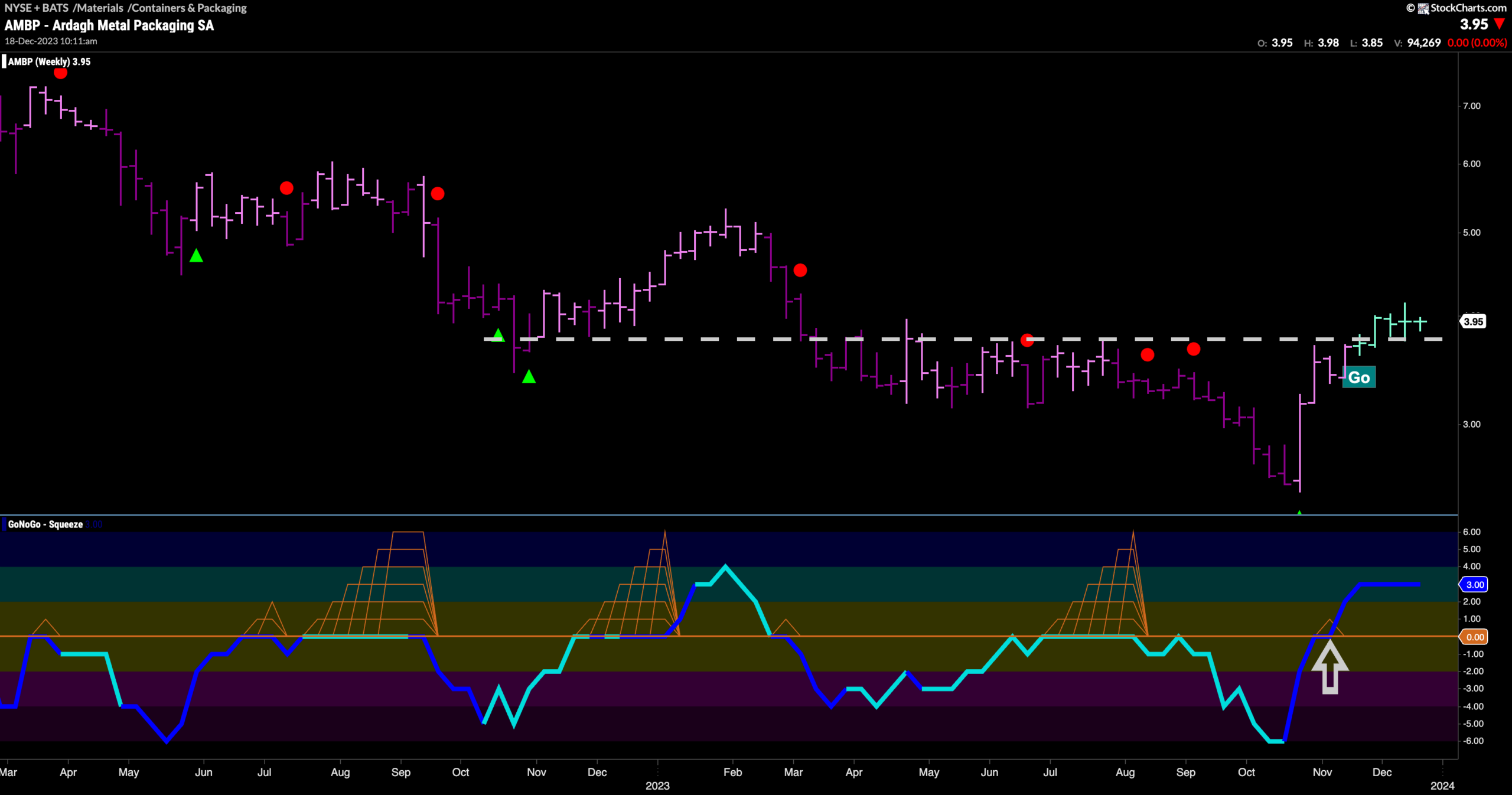1512x795 pixels.
Task: Click the green triangle near June 2022 low
Action: tap(196, 256)
